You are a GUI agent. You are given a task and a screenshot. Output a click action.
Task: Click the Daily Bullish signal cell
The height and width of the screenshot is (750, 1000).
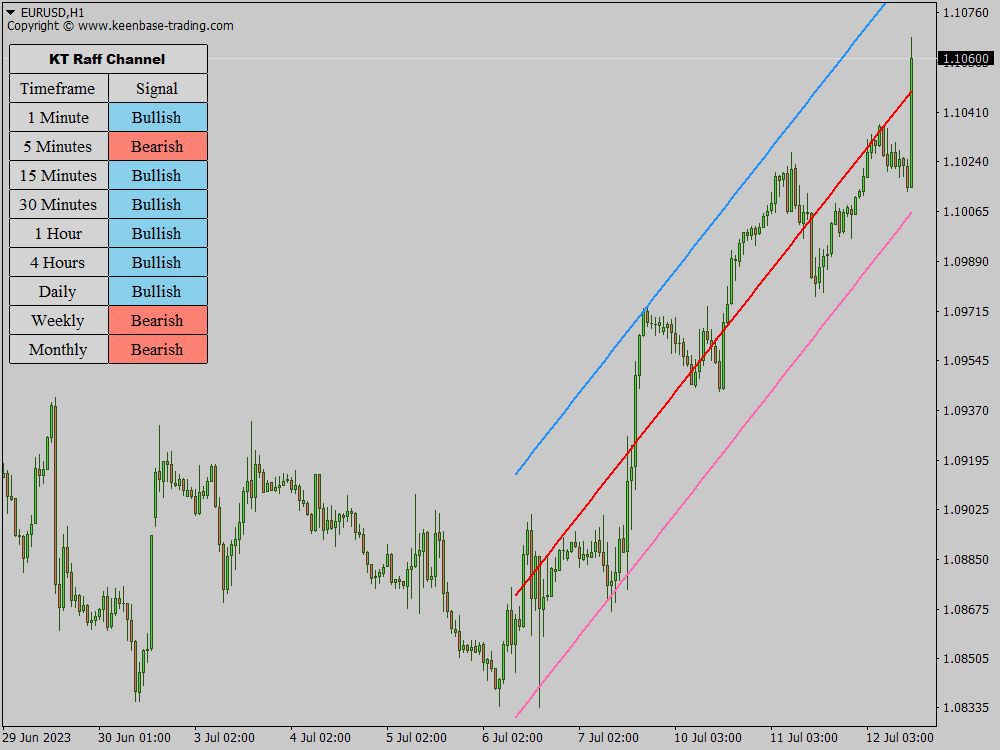coord(157,291)
